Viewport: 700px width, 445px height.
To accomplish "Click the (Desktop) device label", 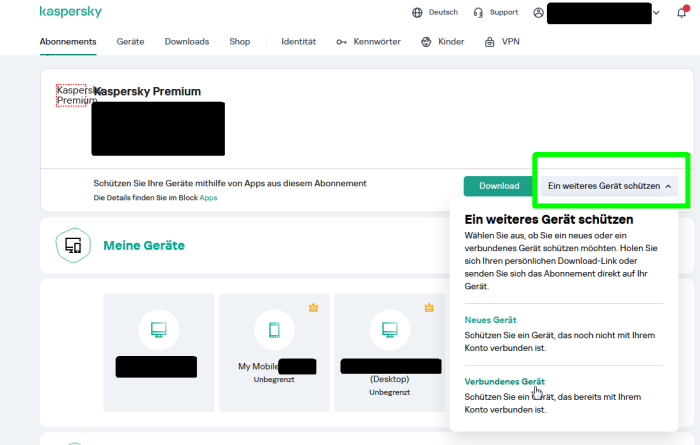I will point(390,379).
